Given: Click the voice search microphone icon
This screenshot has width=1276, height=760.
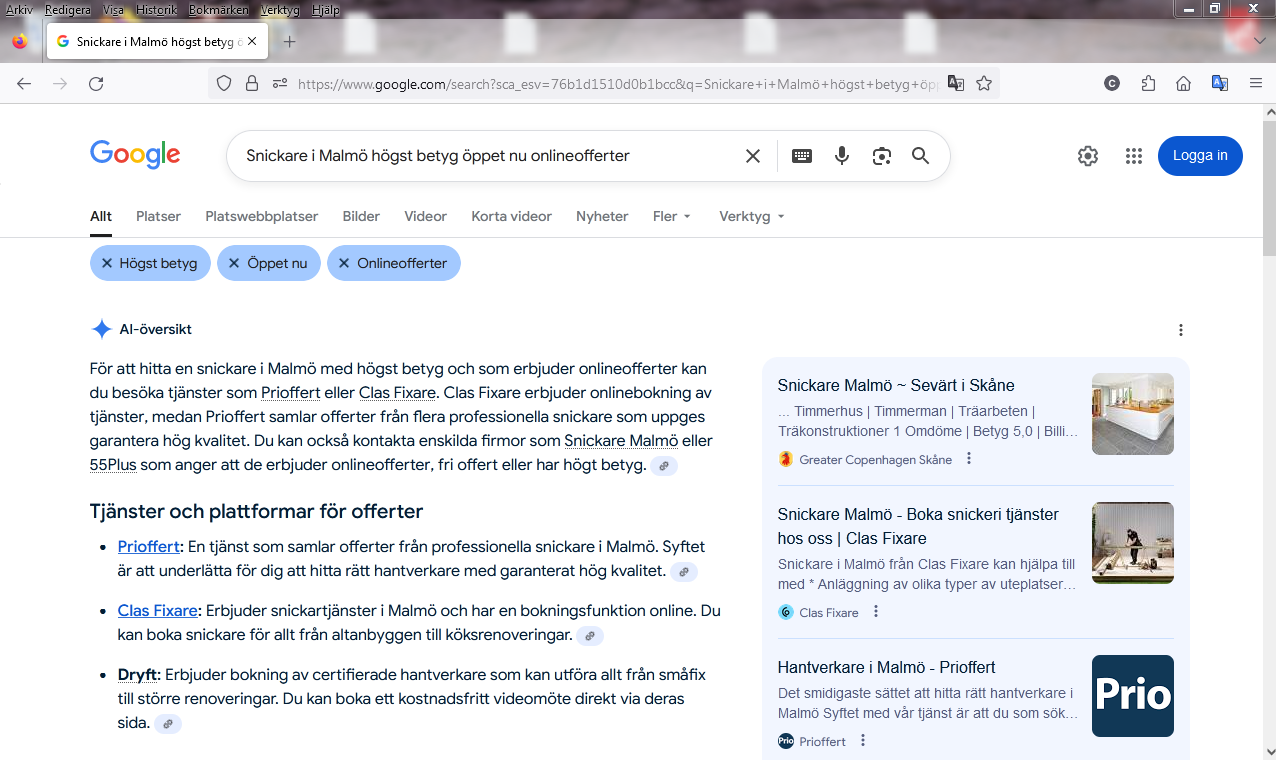Looking at the screenshot, I should point(842,156).
